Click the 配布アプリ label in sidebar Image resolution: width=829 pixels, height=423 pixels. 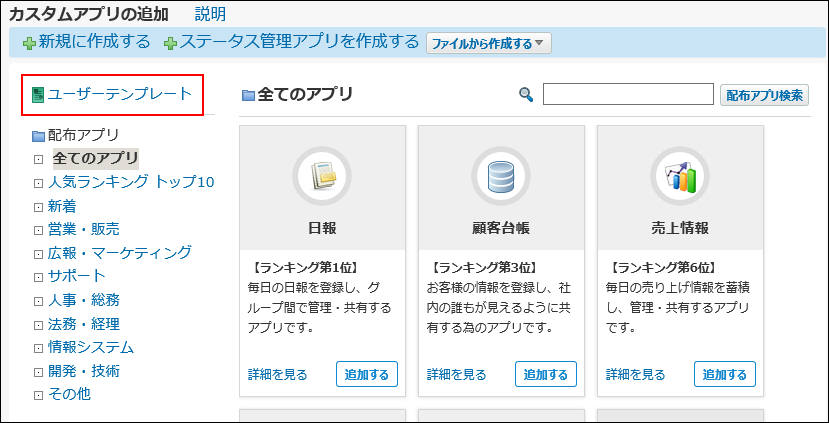[x=84, y=135]
